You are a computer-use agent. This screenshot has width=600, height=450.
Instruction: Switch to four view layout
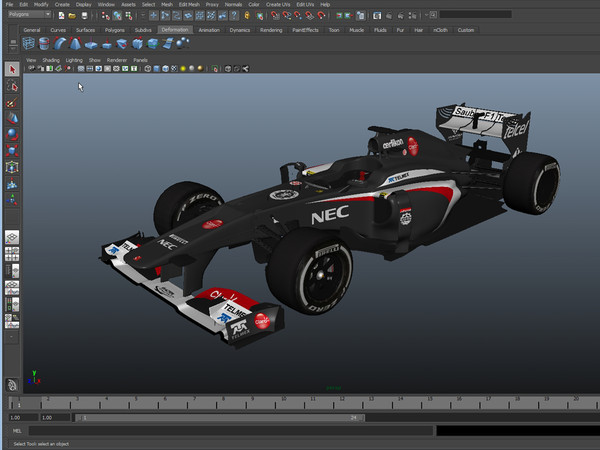(x=12, y=254)
